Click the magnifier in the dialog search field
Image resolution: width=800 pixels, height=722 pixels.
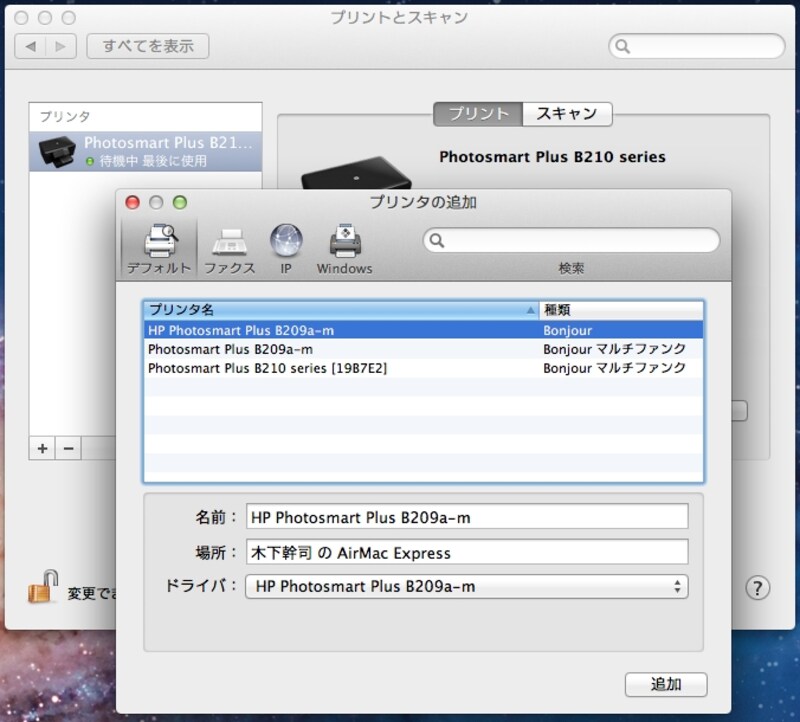(x=435, y=241)
